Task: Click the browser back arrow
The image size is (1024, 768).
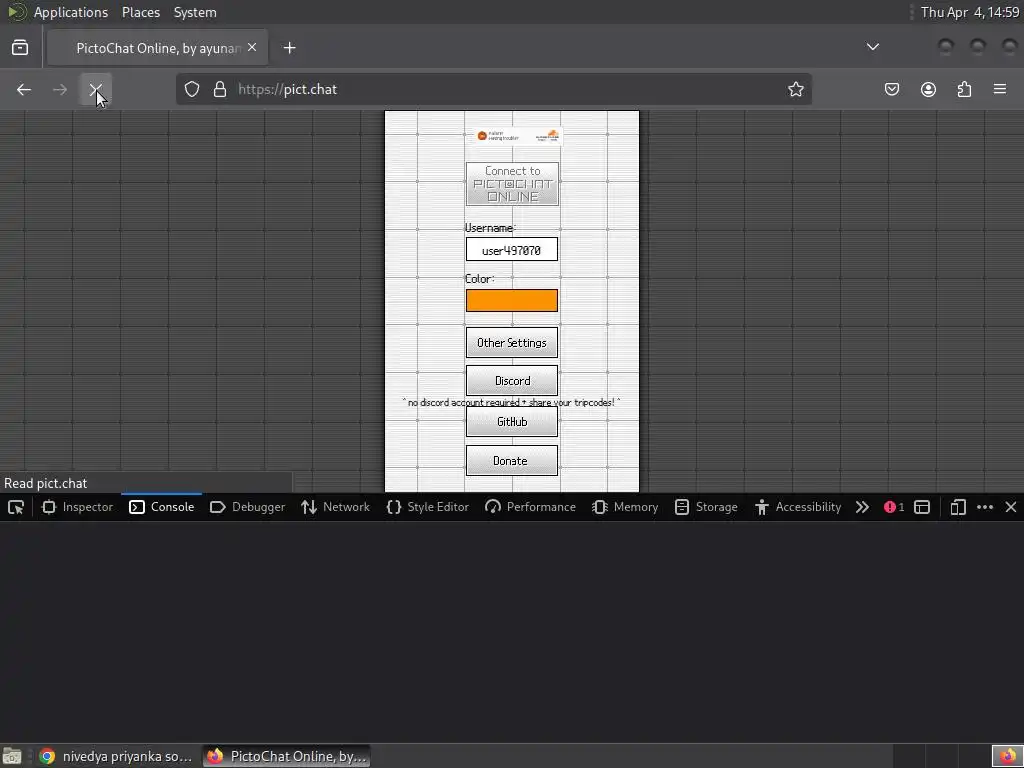Action: pos(24,89)
